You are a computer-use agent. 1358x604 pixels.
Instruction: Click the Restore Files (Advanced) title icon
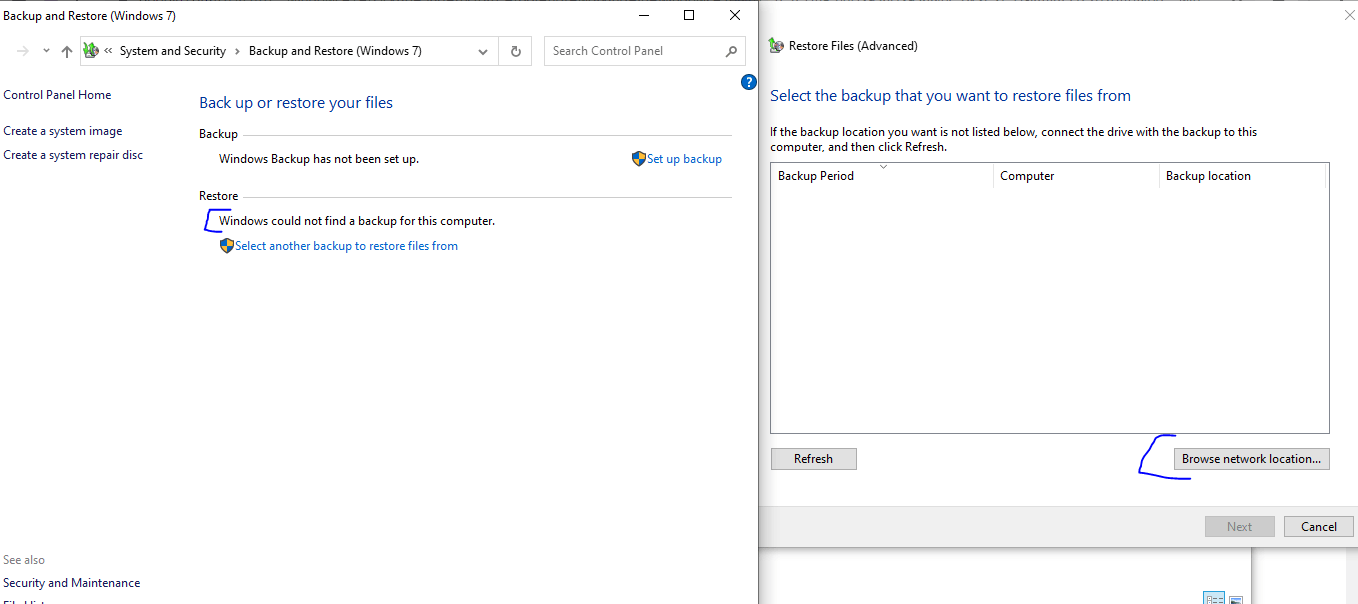pos(777,46)
